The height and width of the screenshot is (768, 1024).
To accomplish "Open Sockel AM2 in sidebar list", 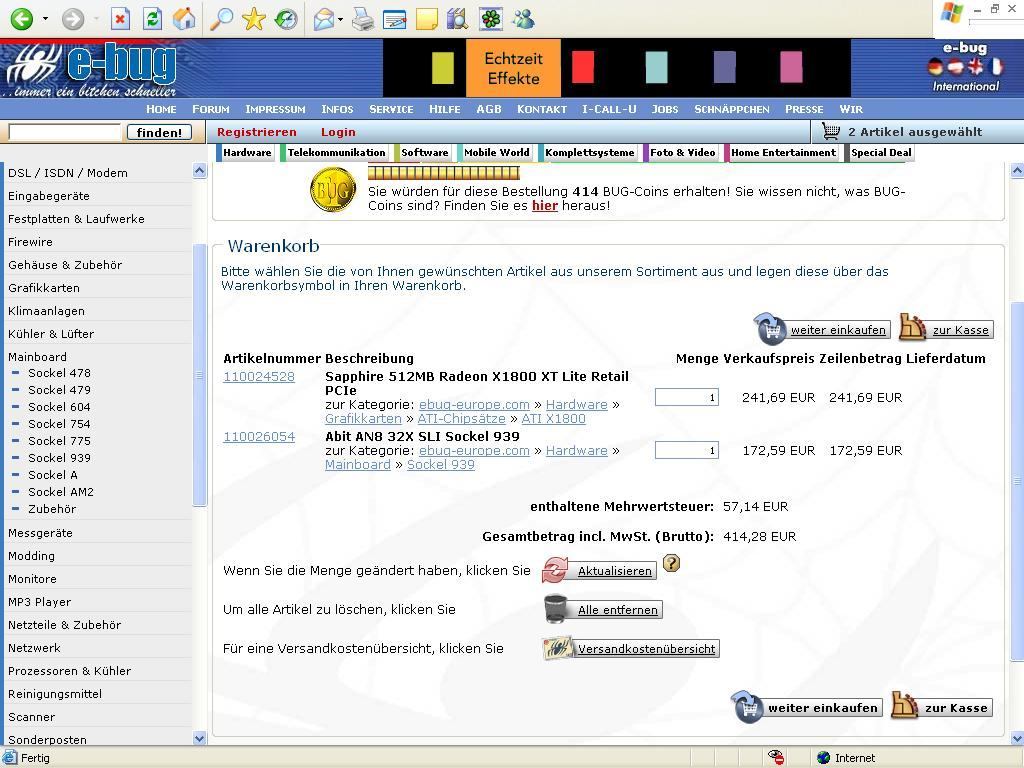I will click(61, 492).
